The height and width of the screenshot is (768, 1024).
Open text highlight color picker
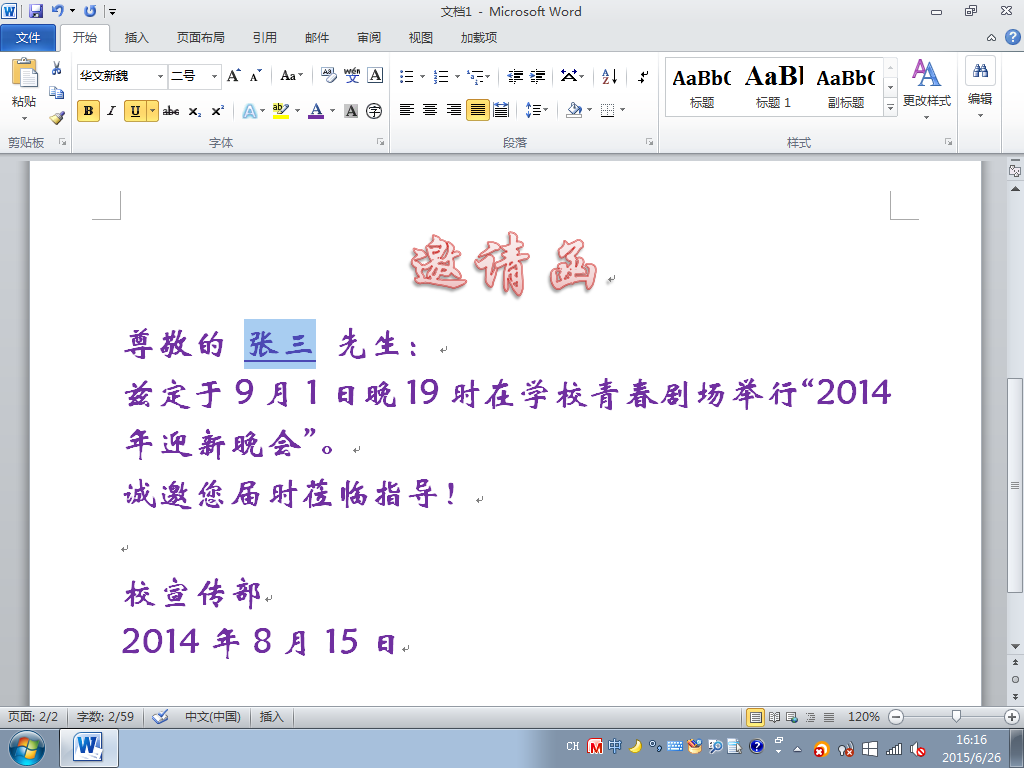click(x=296, y=111)
